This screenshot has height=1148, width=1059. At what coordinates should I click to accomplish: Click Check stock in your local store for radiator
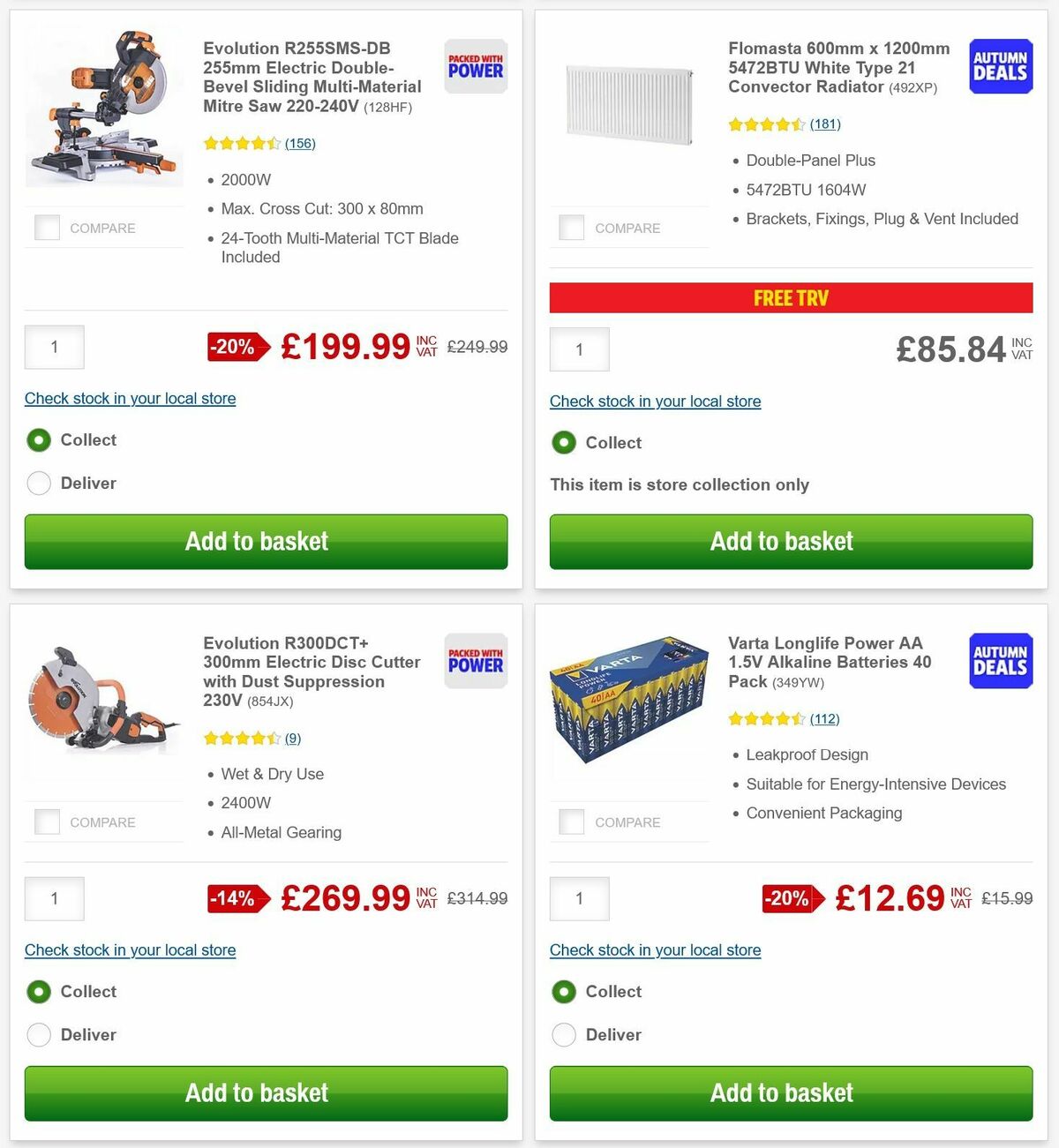coord(655,401)
